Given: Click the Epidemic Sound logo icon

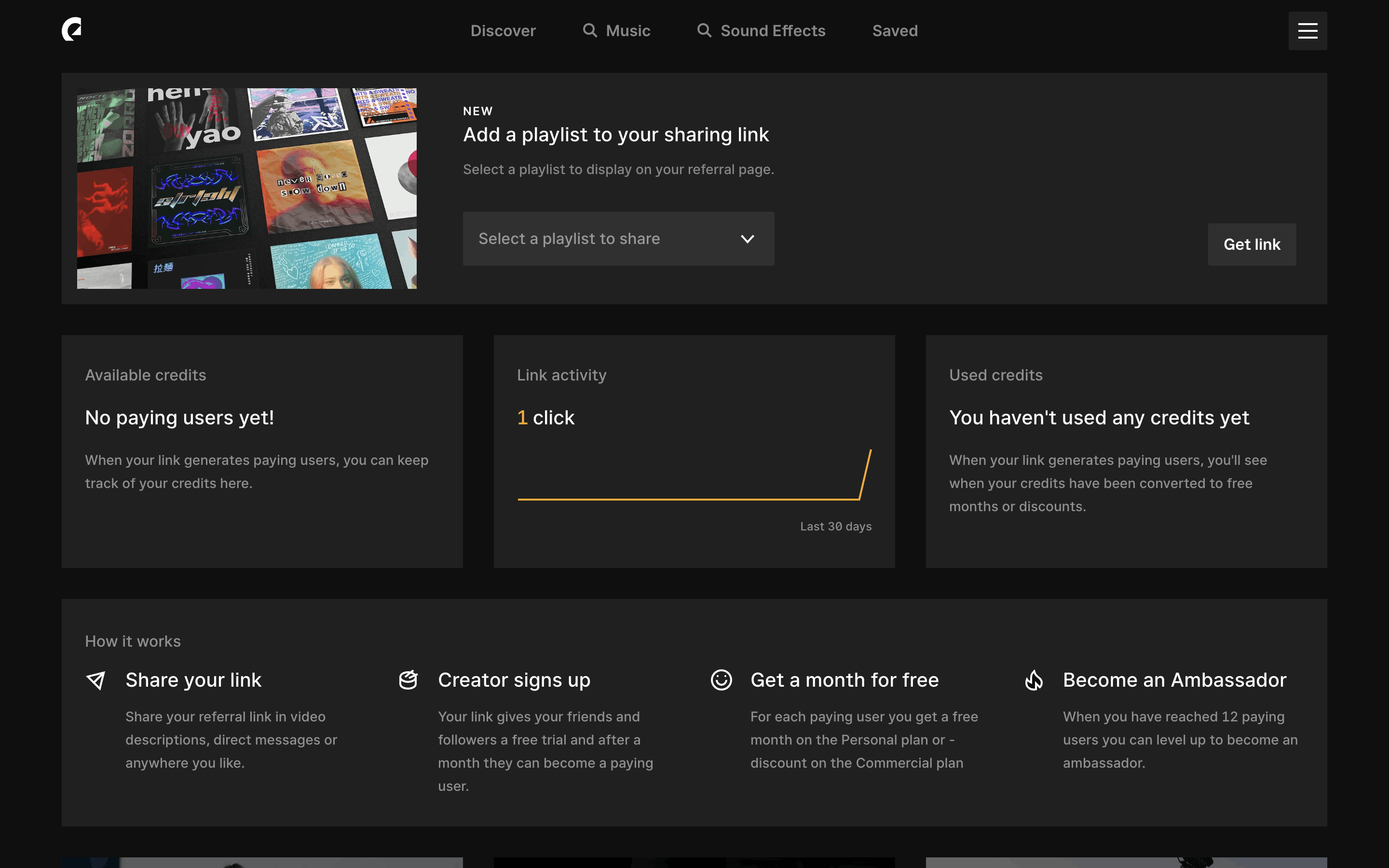Looking at the screenshot, I should [72, 29].
